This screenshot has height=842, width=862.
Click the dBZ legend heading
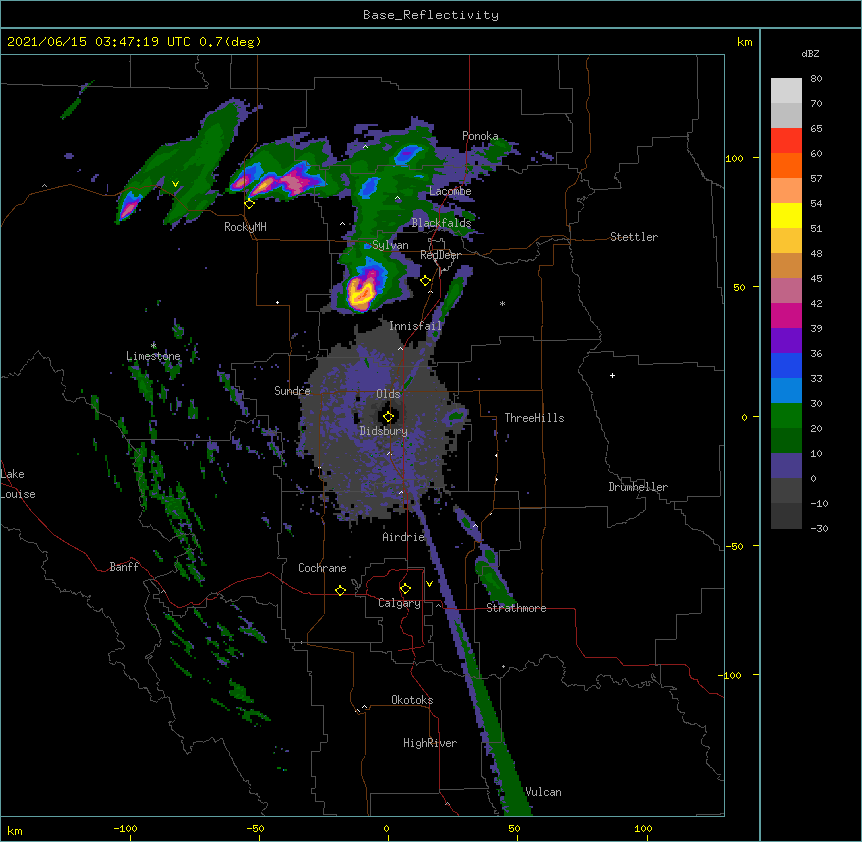coord(810,54)
